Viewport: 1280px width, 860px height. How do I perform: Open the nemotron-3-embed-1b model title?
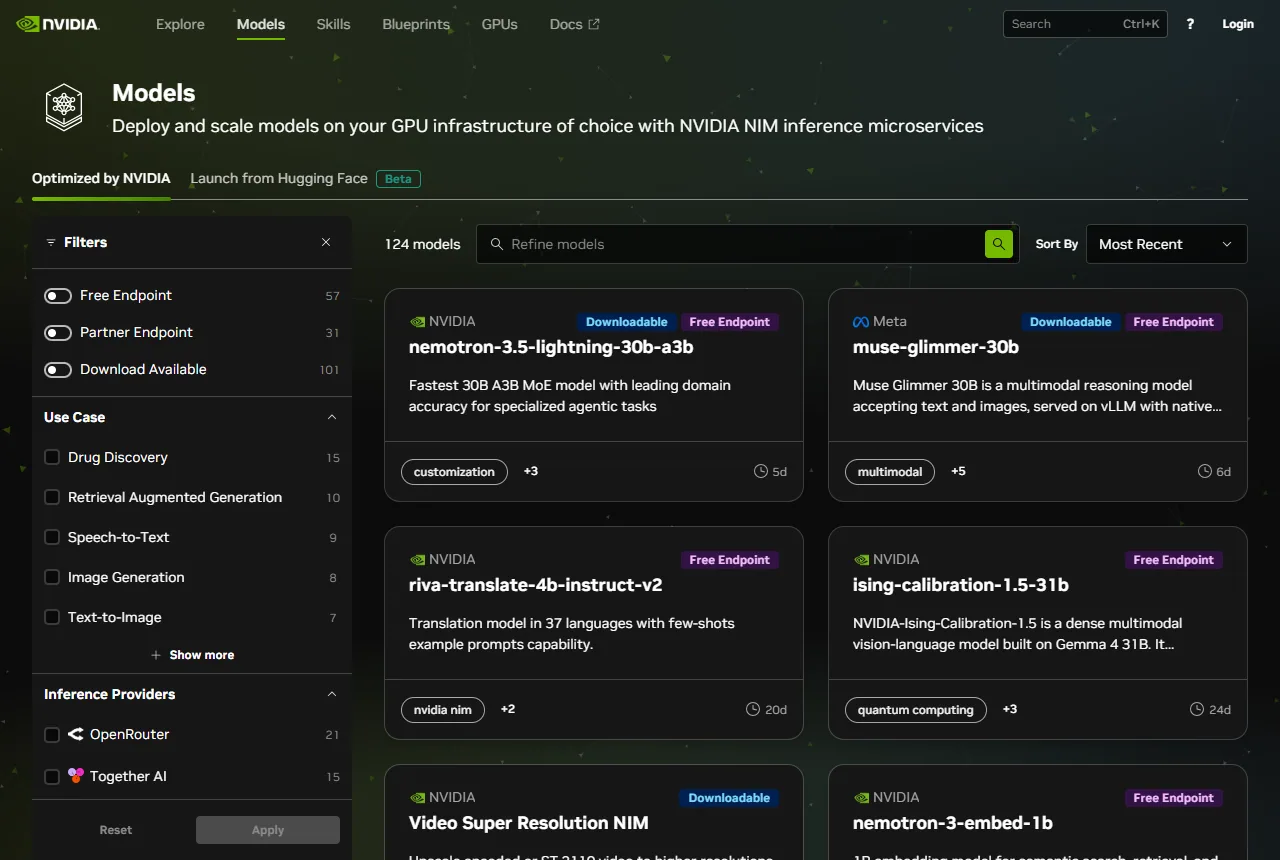pyautogui.click(x=953, y=823)
